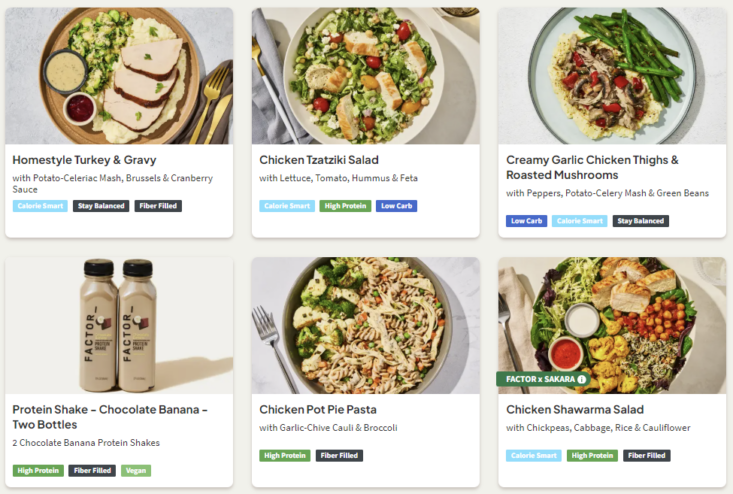
Task: Click Stay Balanced tag on Creamy Garlic Chicken
Action: 641,221
